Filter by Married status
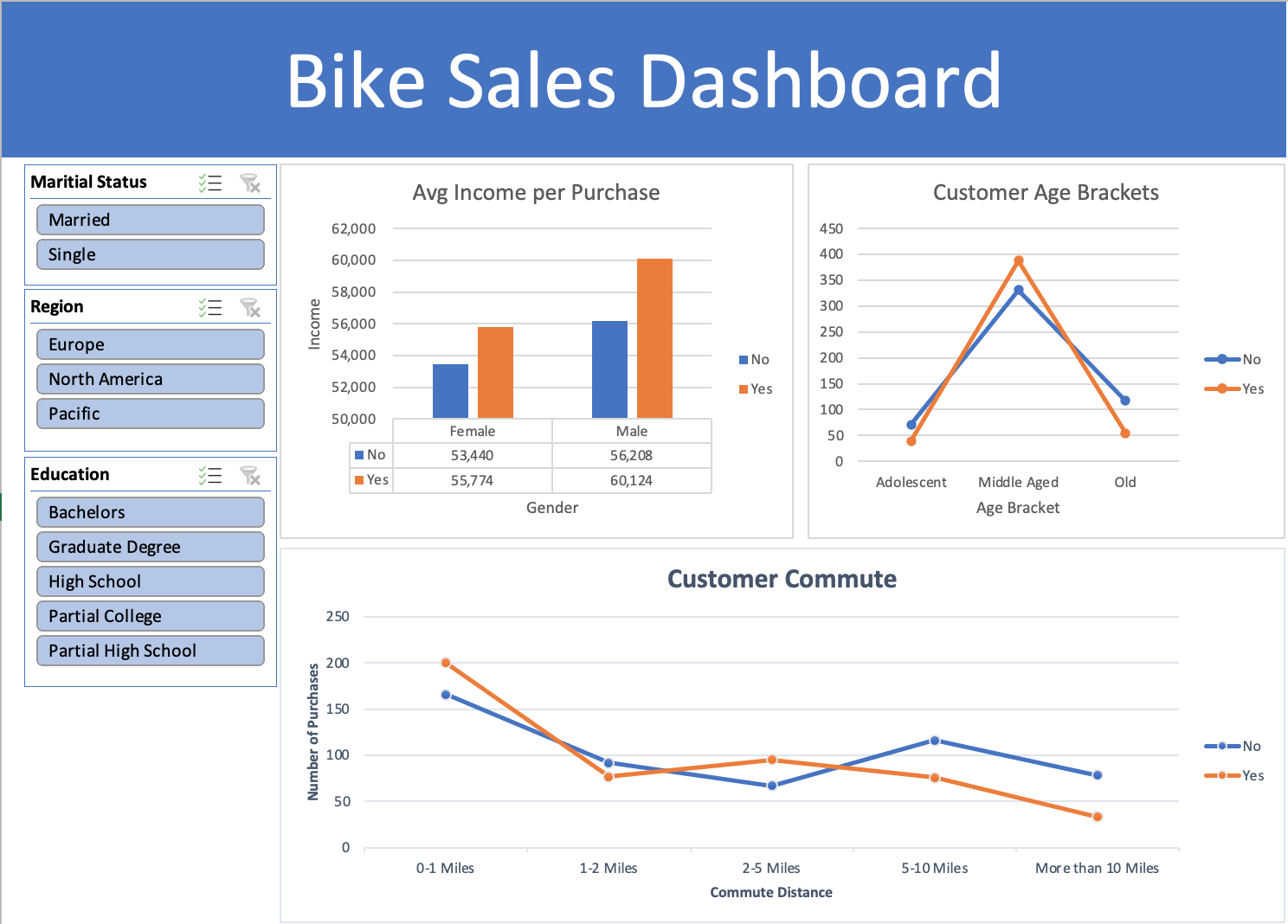Screen dimensions: 1288x924 [150, 220]
